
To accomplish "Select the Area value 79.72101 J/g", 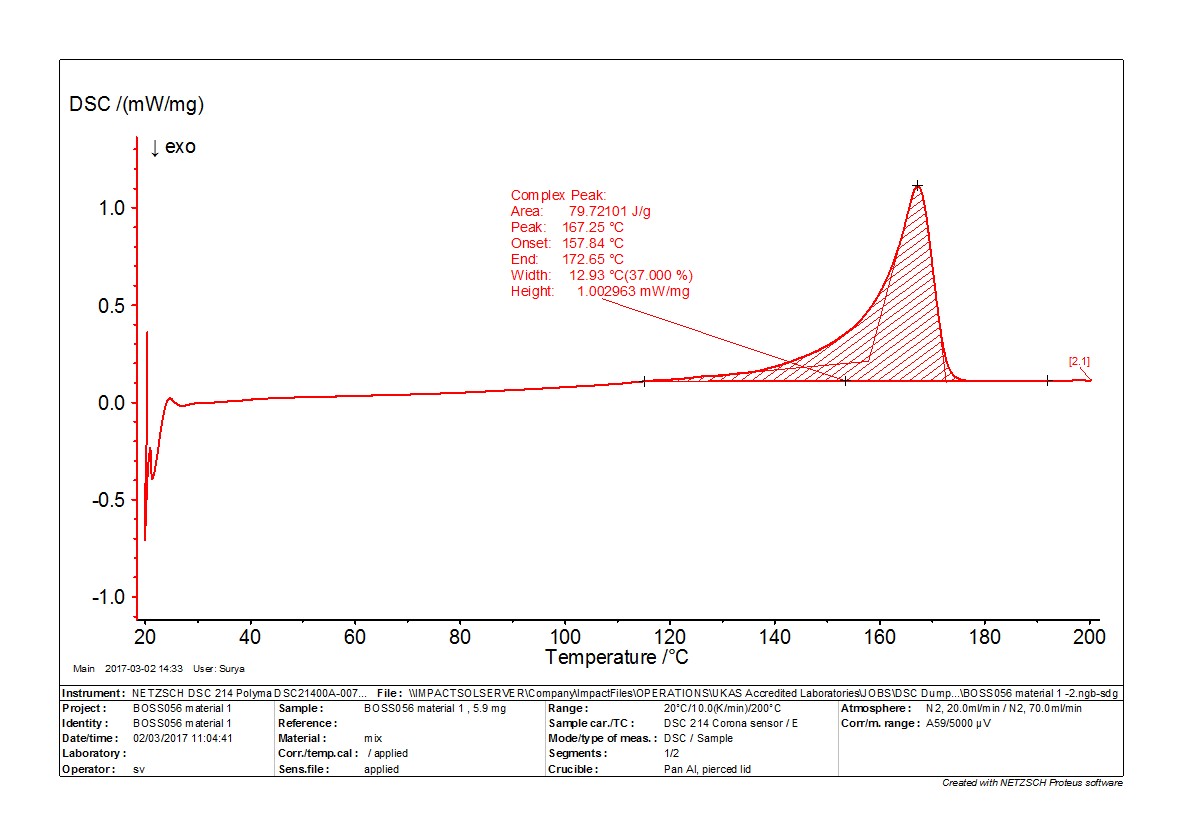I will pyautogui.click(x=609, y=211).
